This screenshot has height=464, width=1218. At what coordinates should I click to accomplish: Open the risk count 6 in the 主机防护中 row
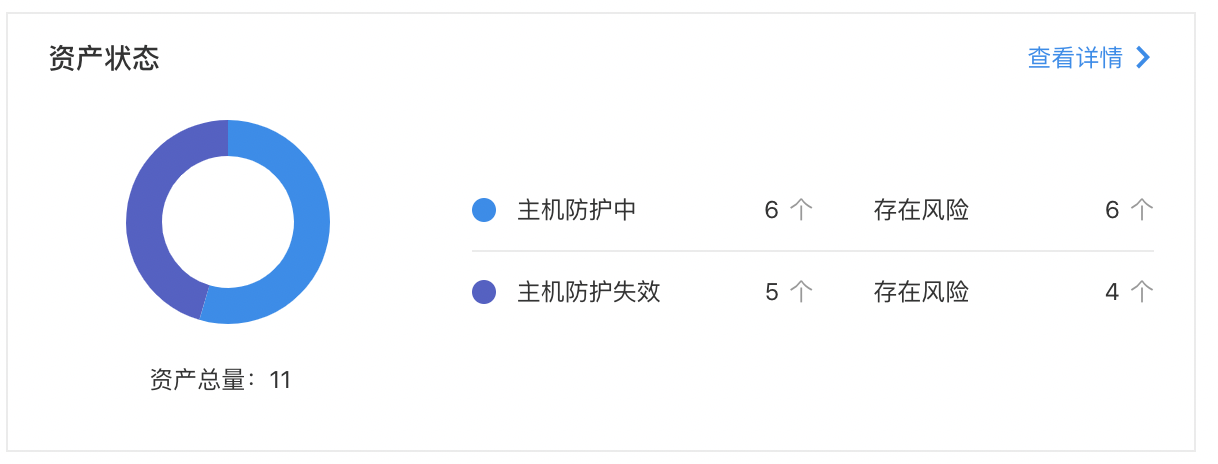(x=1112, y=210)
